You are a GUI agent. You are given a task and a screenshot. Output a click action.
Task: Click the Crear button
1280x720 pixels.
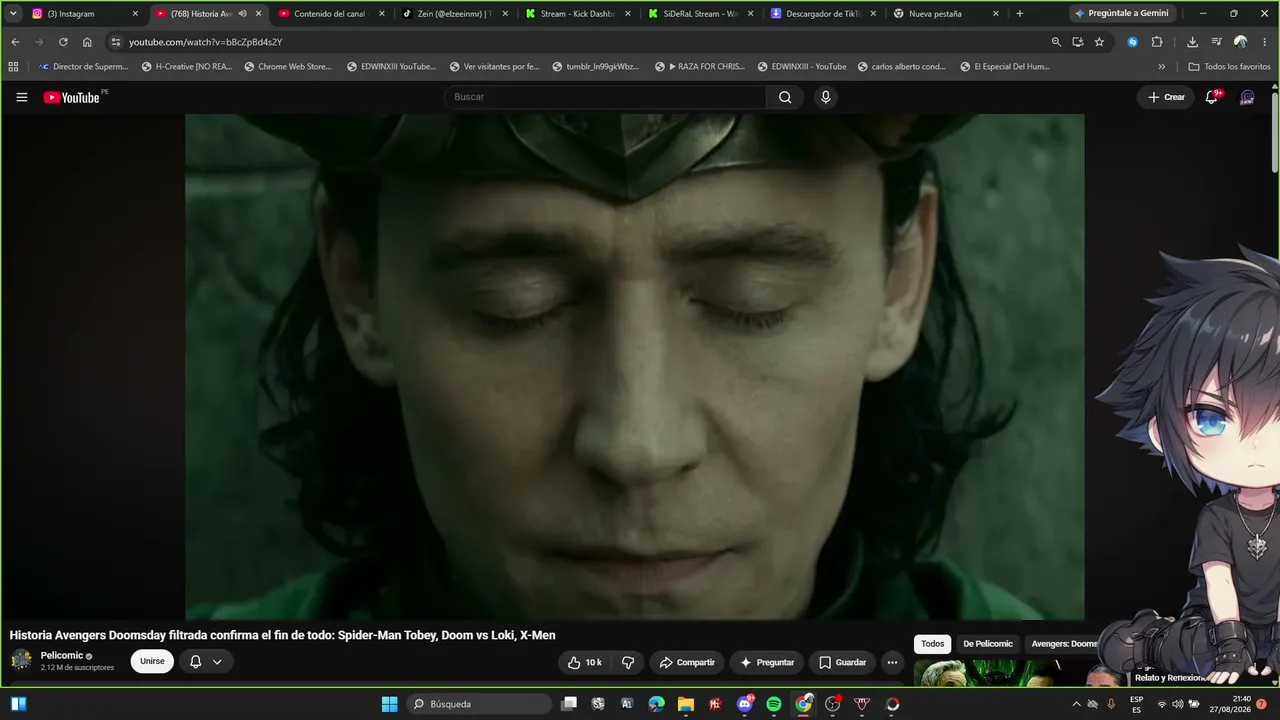coord(1166,97)
